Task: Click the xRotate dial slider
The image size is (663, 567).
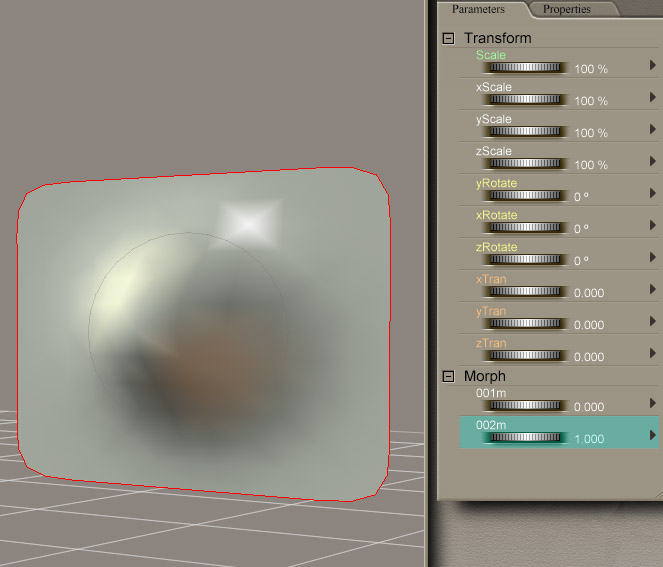Action: [525, 227]
